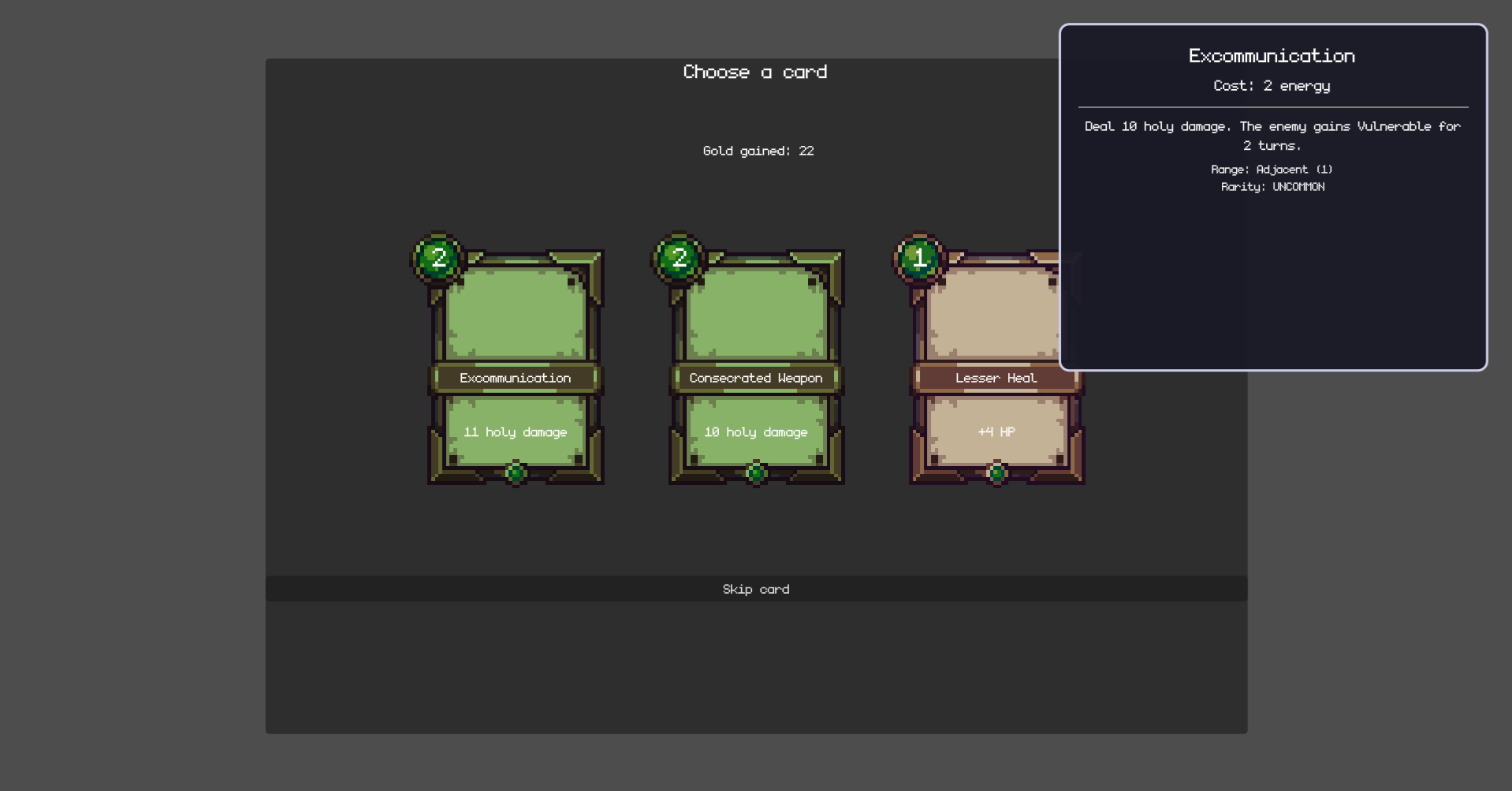Click the Lesser Heal name banner
Image resolution: width=1512 pixels, height=791 pixels.
[996, 379]
